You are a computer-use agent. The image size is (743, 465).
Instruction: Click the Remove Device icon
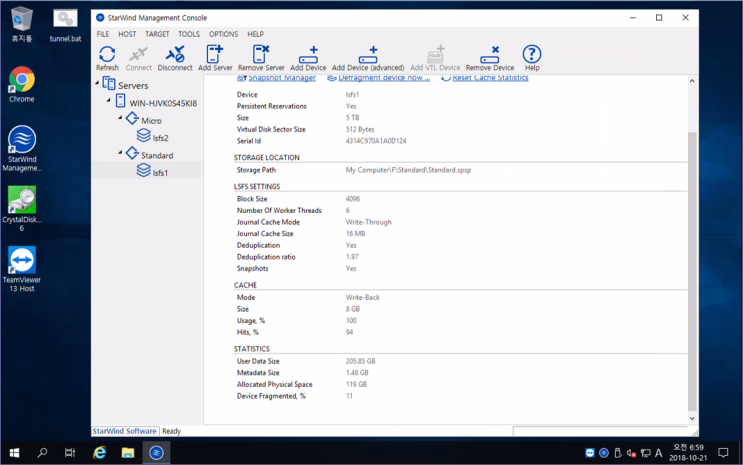click(489, 58)
